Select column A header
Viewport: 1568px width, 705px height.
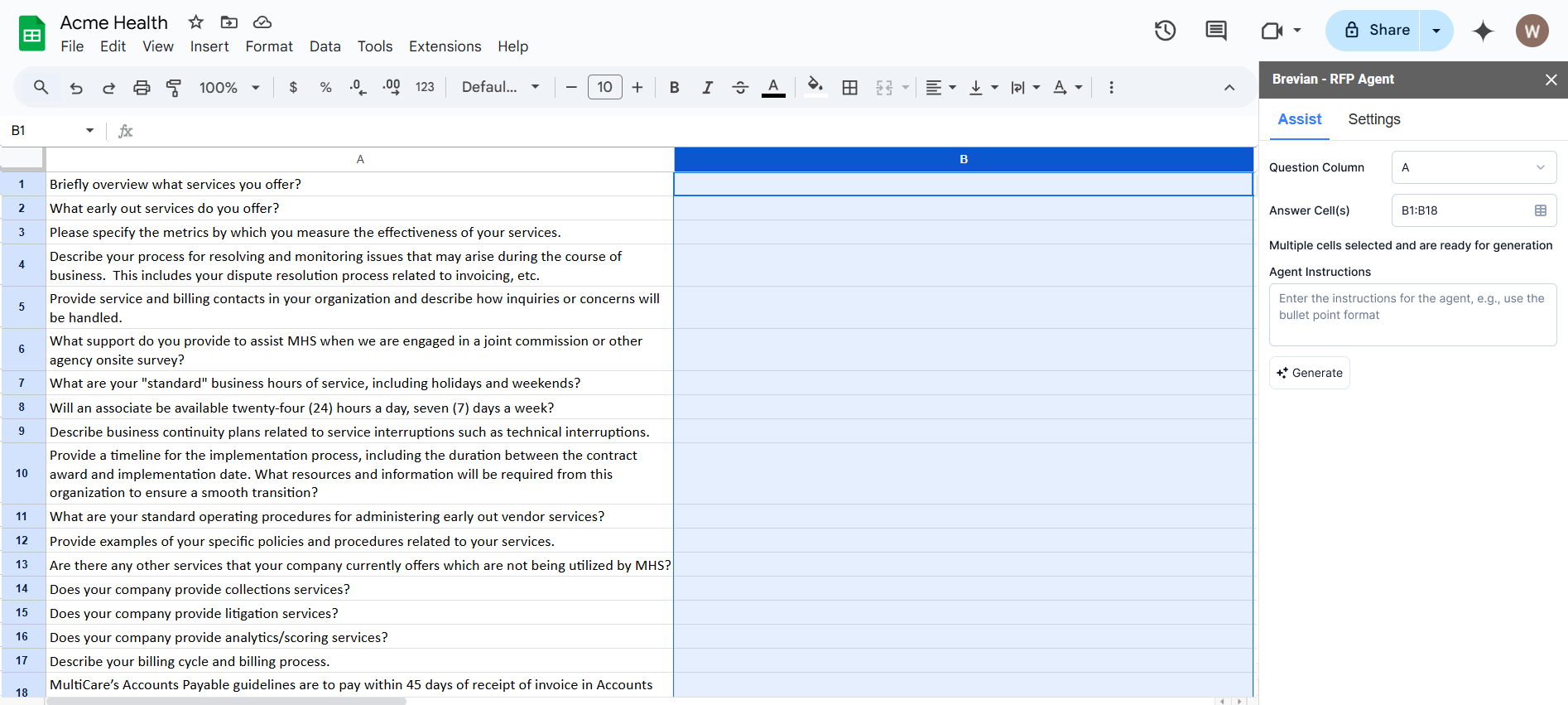tap(360, 159)
